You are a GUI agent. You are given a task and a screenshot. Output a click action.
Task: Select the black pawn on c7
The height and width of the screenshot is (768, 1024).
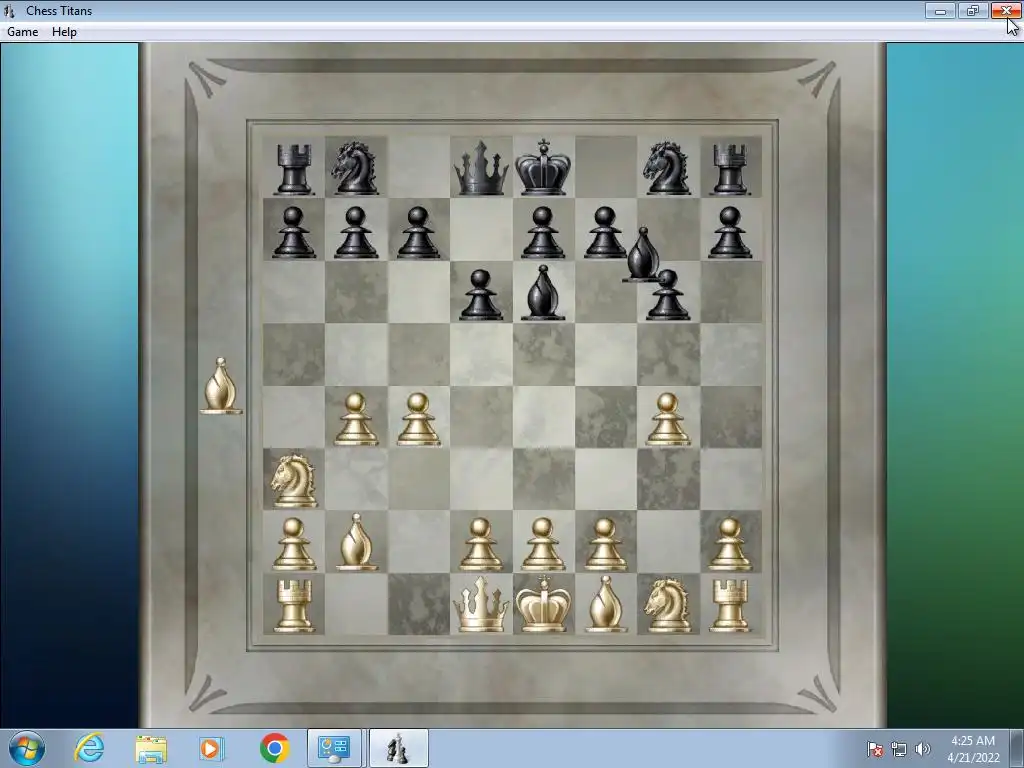(x=419, y=232)
